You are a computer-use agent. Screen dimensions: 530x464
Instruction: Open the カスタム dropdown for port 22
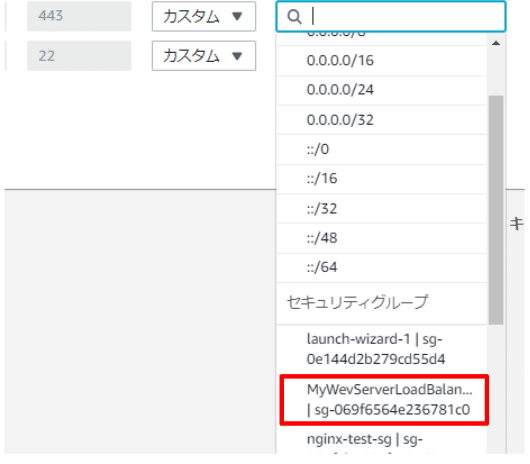coord(204,56)
